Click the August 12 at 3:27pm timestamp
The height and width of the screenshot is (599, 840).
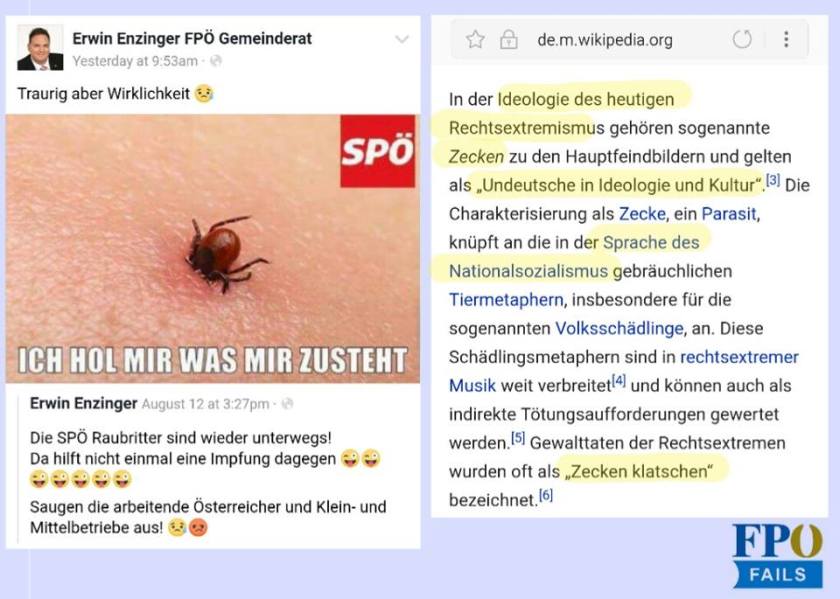pos(205,404)
